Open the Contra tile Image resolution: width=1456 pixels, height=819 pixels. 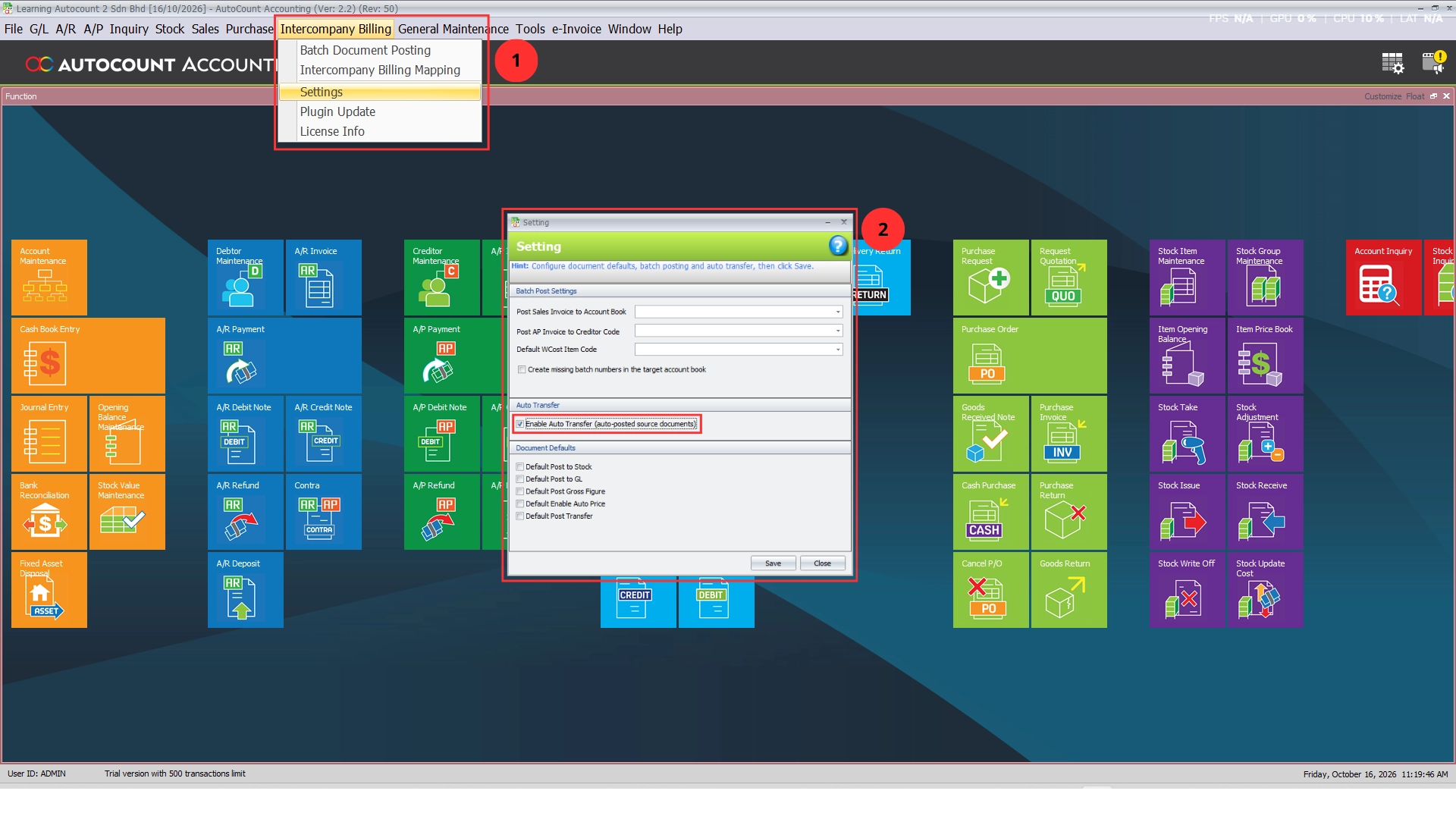tap(324, 512)
